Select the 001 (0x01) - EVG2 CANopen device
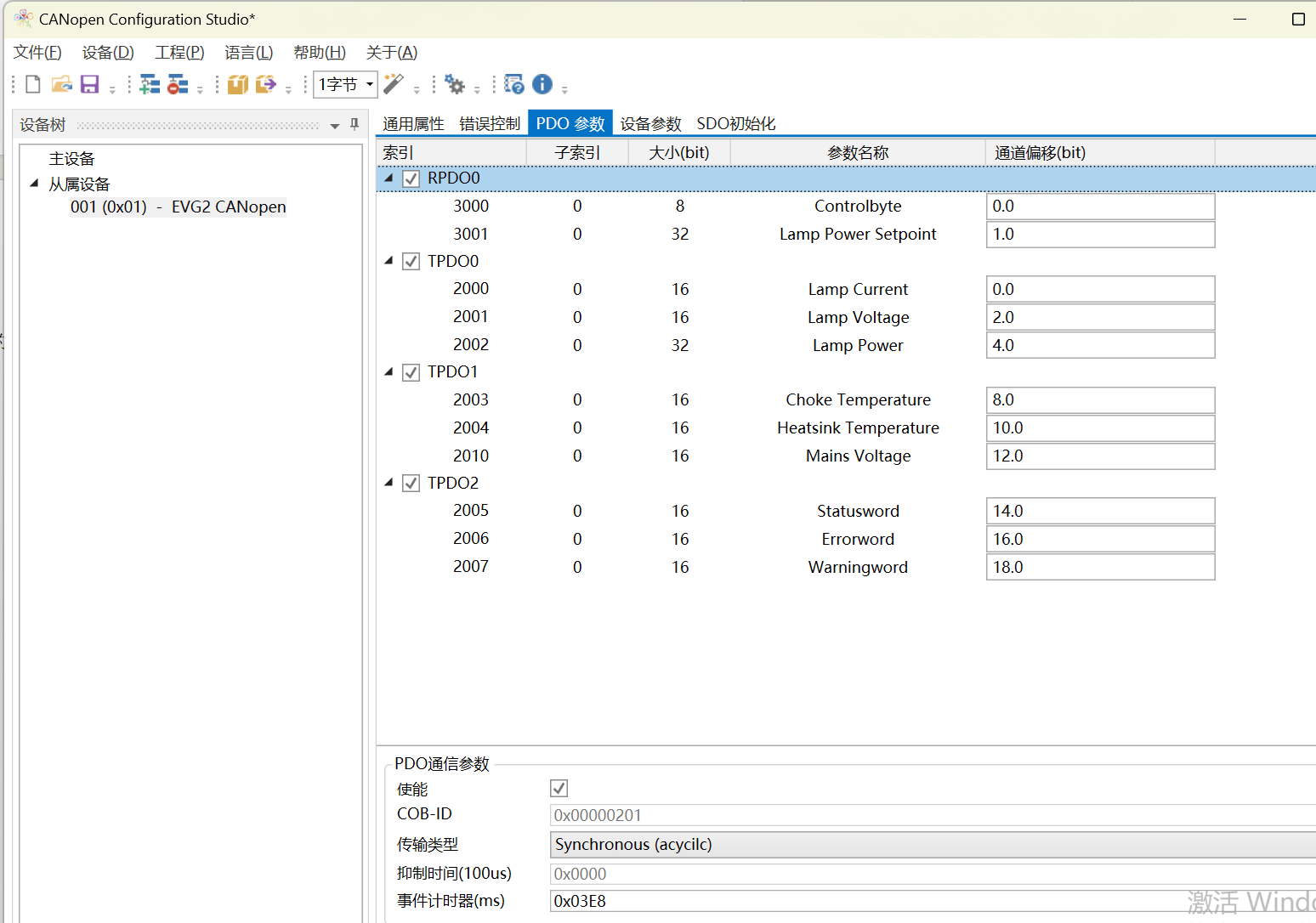This screenshot has width=1316, height=923. pos(179,207)
